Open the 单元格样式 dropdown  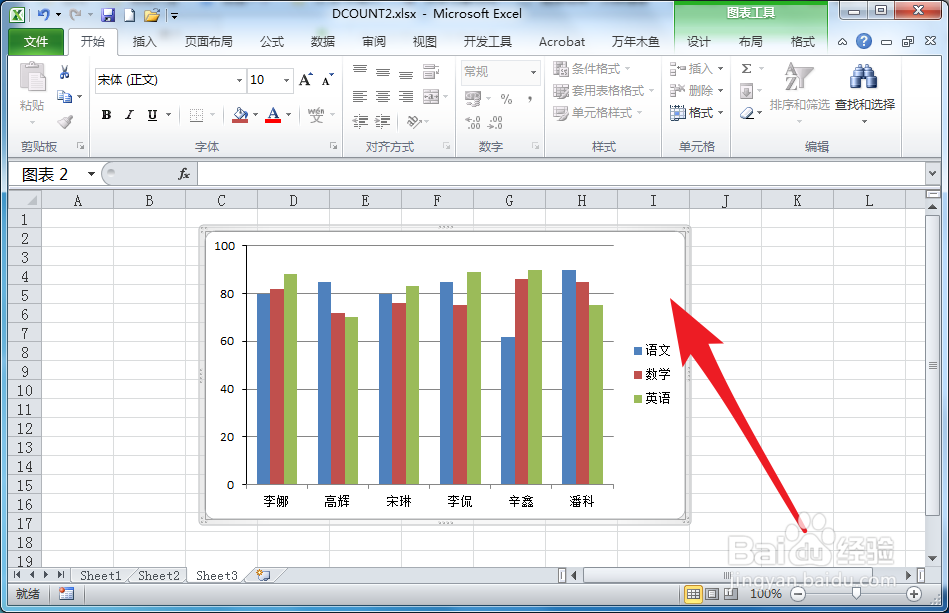coord(597,113)
